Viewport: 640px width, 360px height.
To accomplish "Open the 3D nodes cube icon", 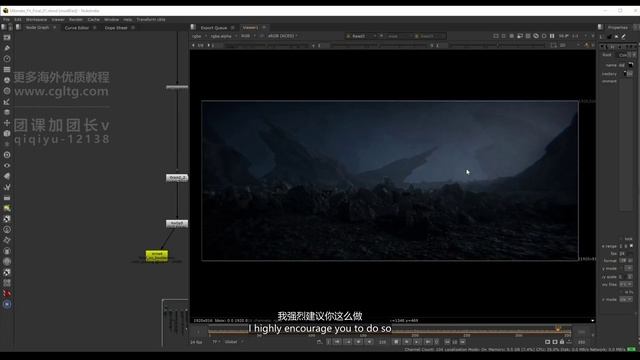I will click(7, 133).
